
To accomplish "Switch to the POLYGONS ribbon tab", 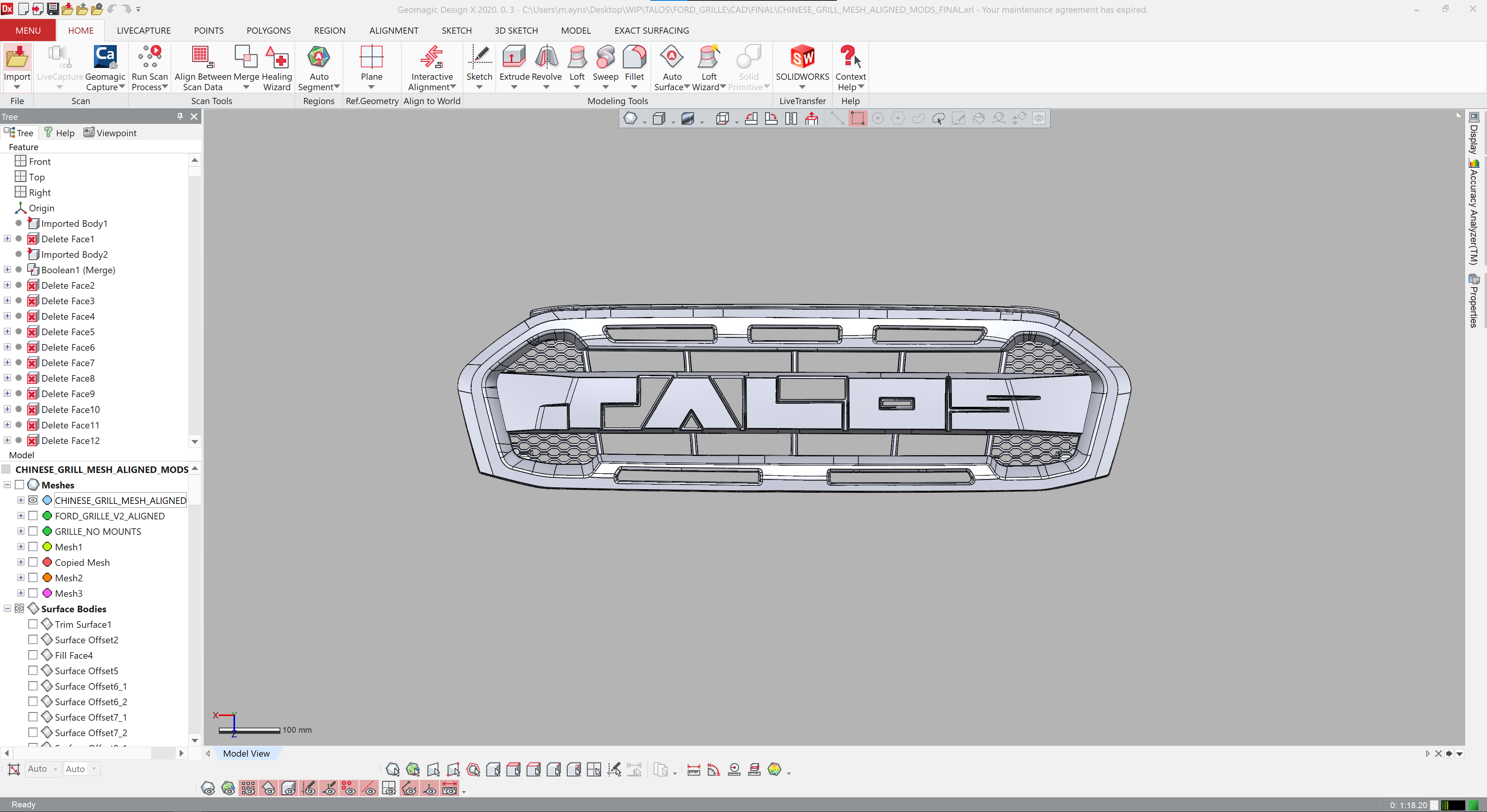I will click(268, 31).
